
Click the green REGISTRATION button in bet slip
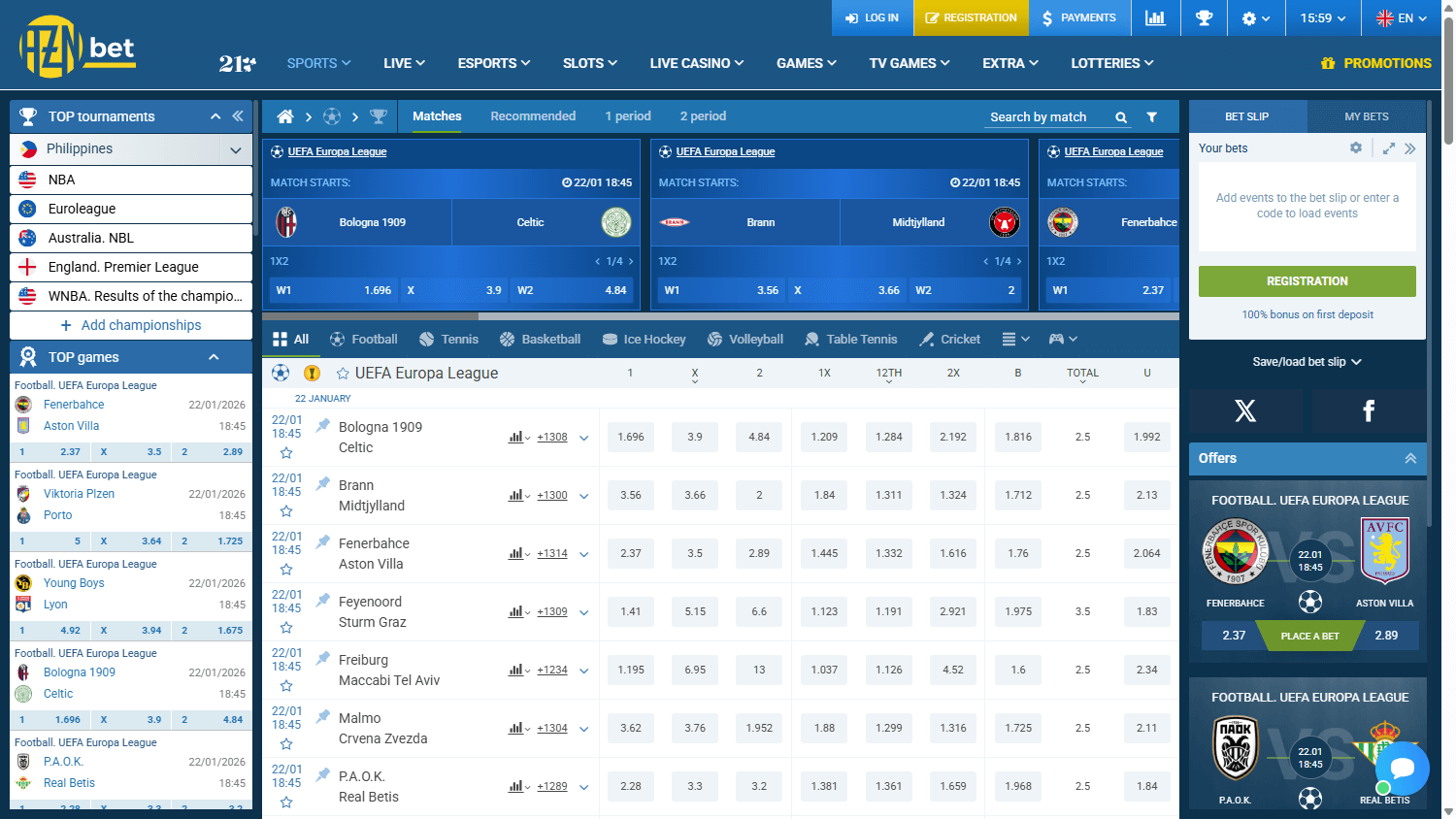(x=1307, y=280)
